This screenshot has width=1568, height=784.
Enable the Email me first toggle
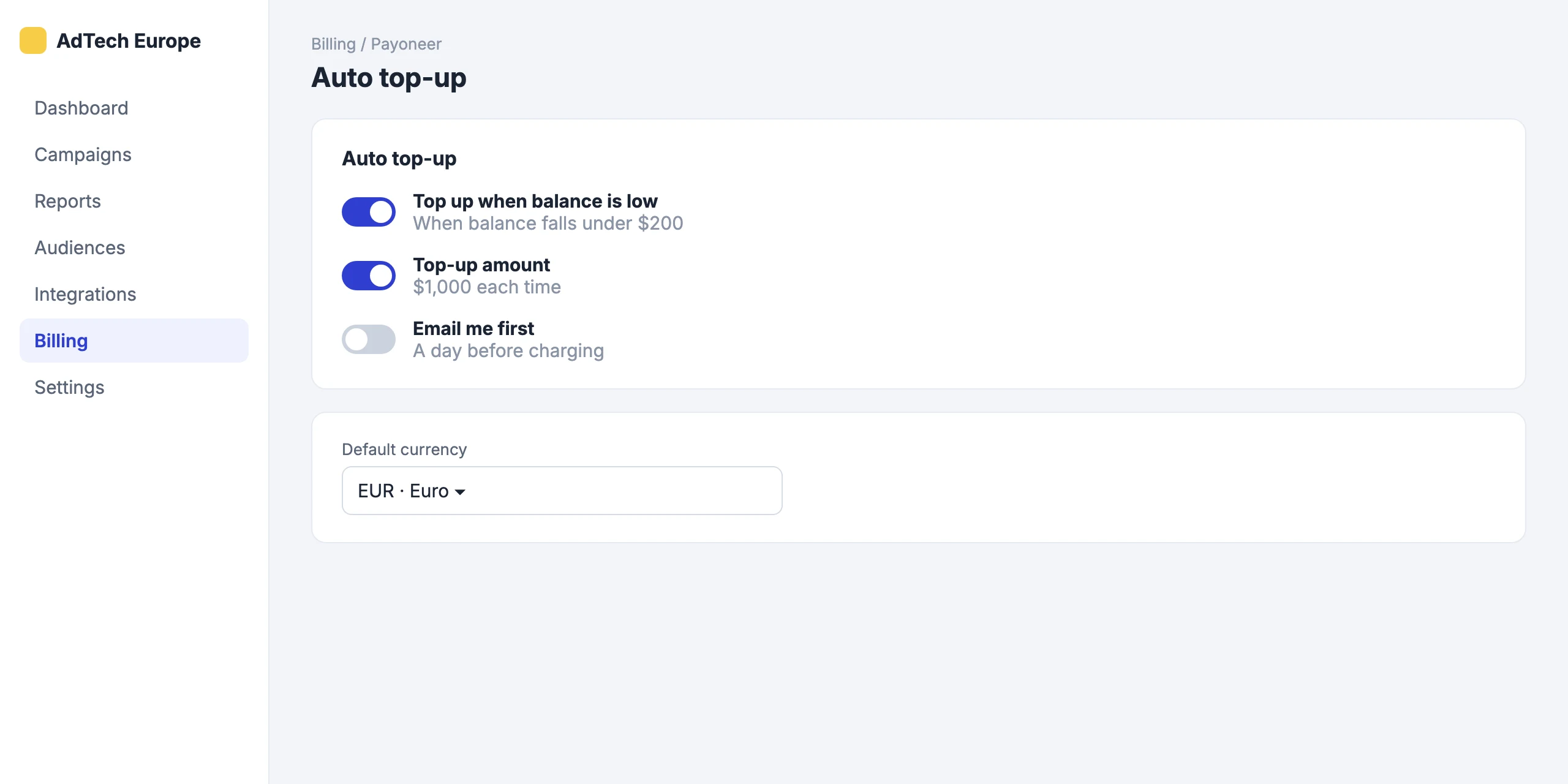click(x=369, y=339)
